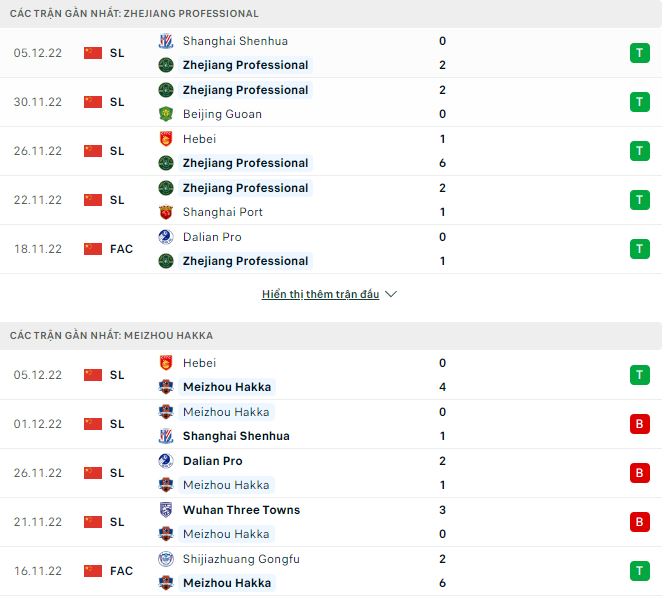Screen dimensions: 665x599
Task: Click the Dalian Pro logo in the 18.11.22 match
Action: point(166,237)
